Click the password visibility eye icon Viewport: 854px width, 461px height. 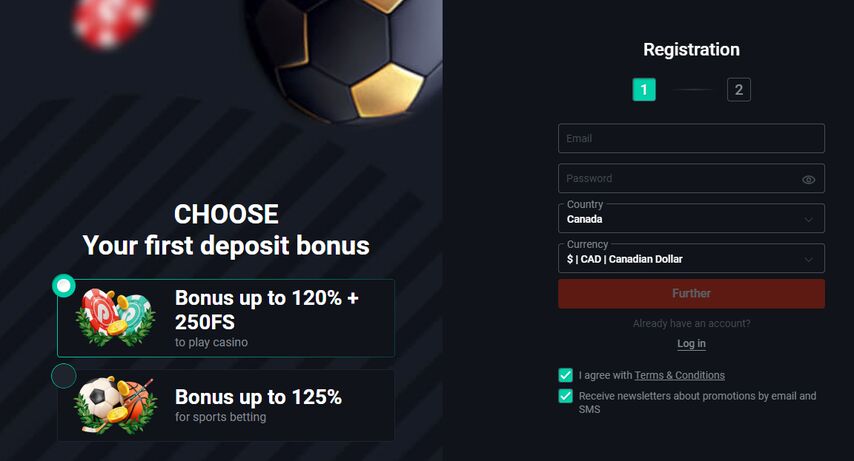coord(808,180)
